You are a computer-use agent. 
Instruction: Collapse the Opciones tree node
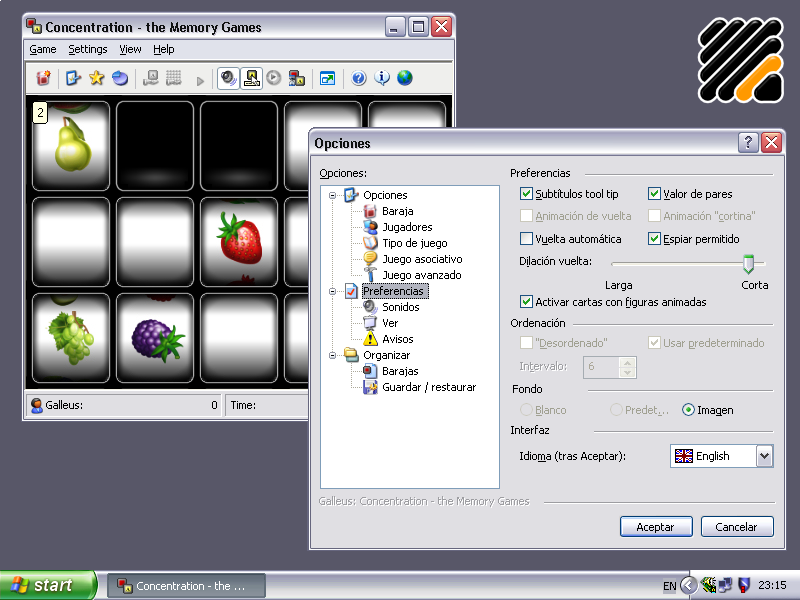[331, 195]
